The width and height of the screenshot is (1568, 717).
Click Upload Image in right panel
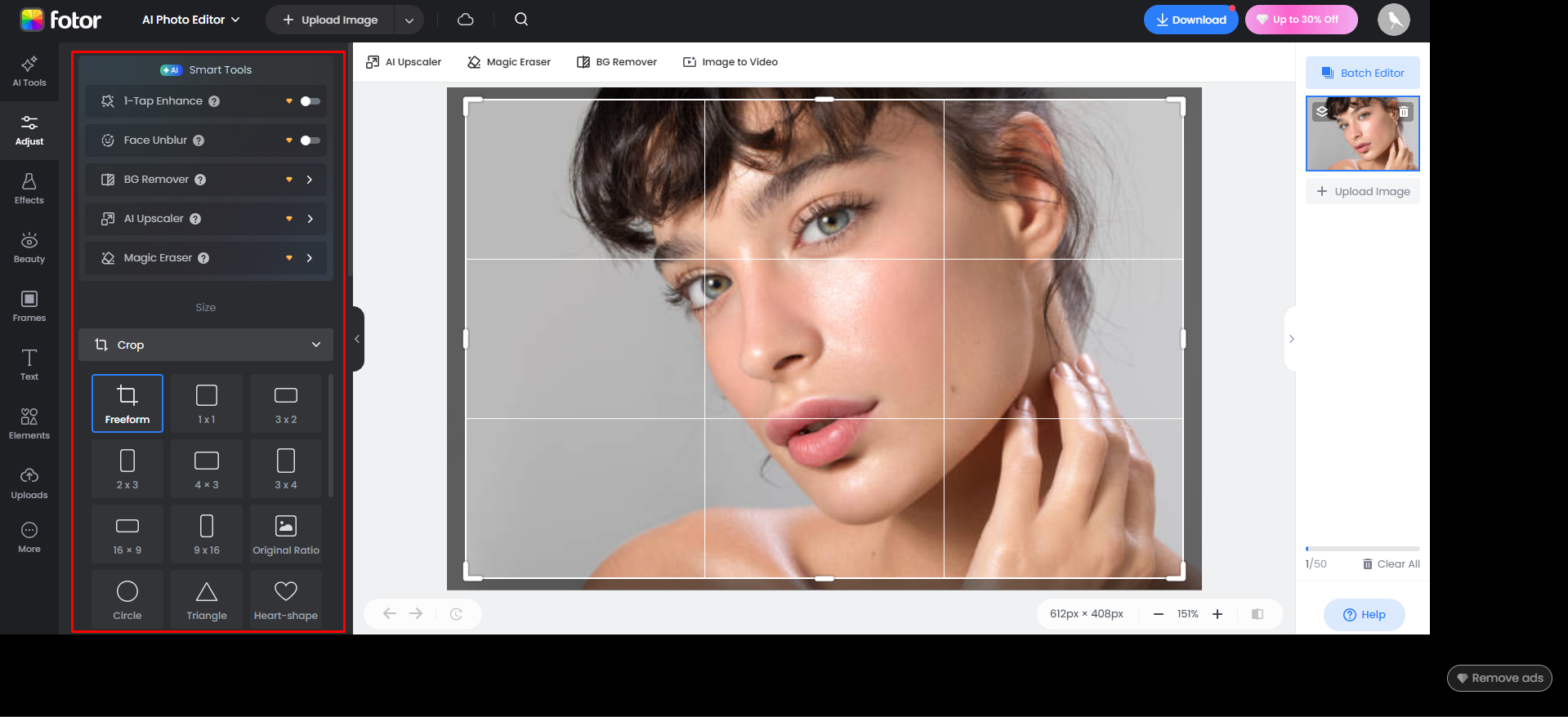[1363, 191]
